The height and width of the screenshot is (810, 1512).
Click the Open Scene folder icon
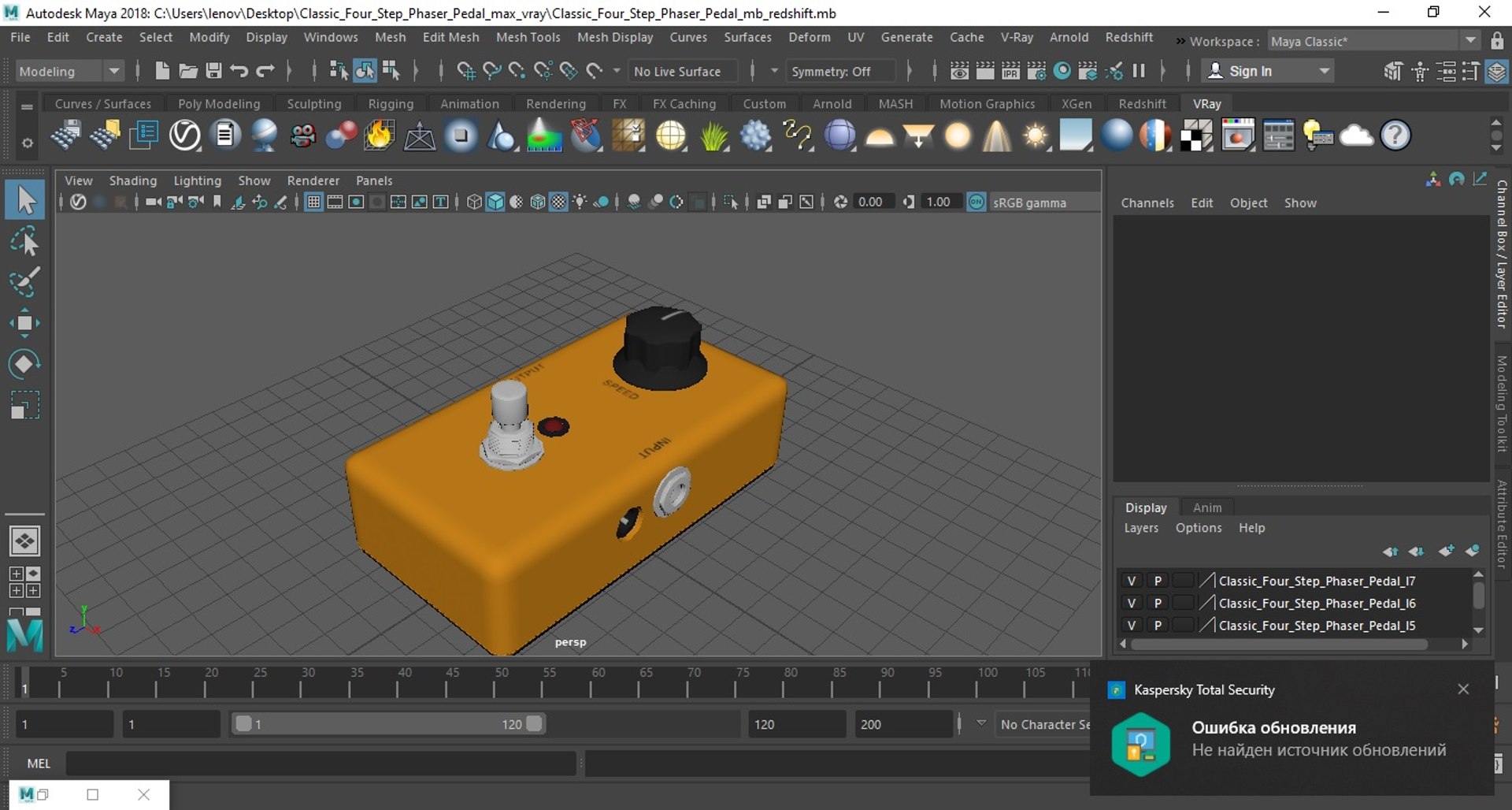click(x=187, y=71)
